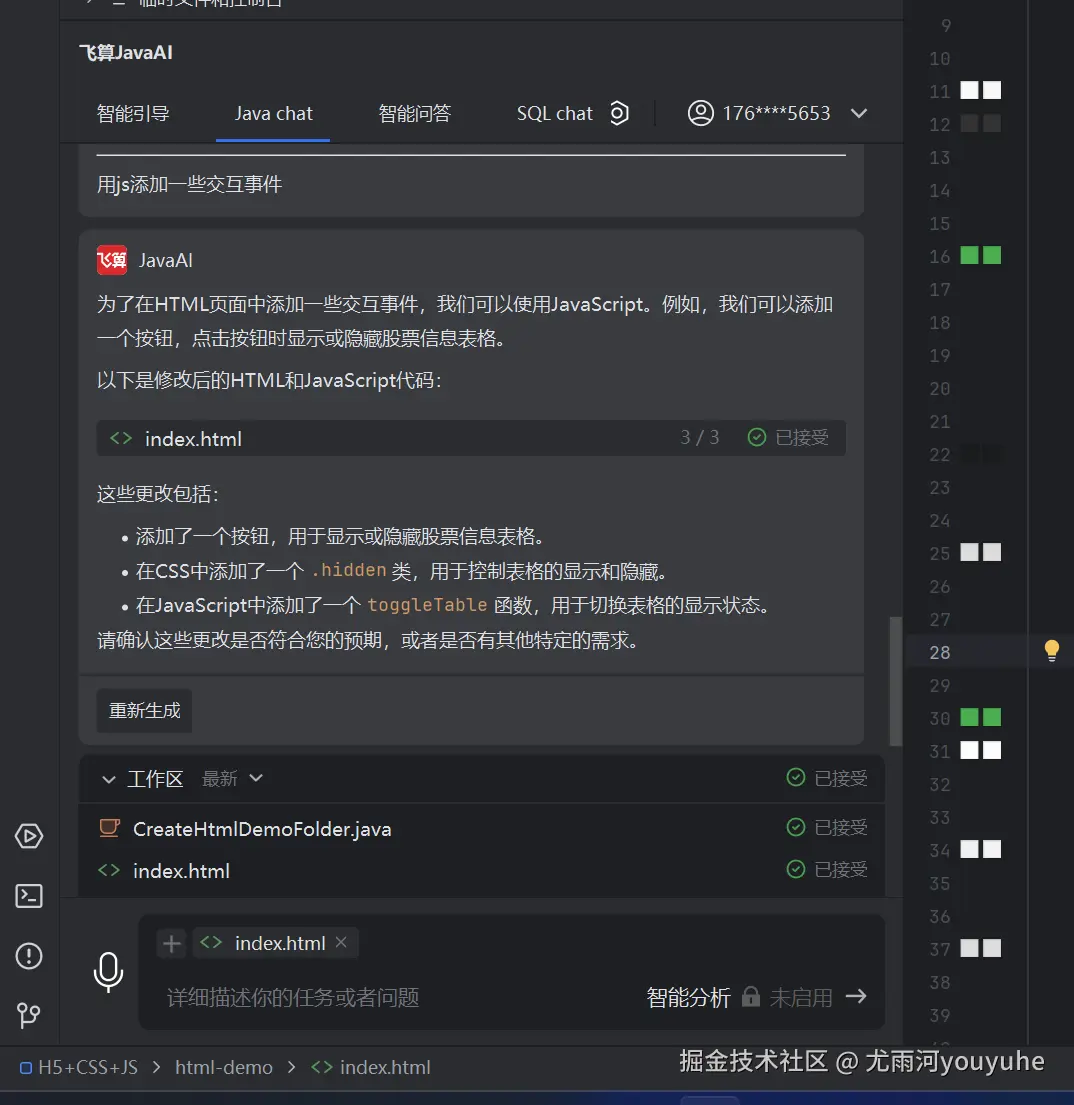
Task: Click the plus icon to add attachment
Action: 170,942
